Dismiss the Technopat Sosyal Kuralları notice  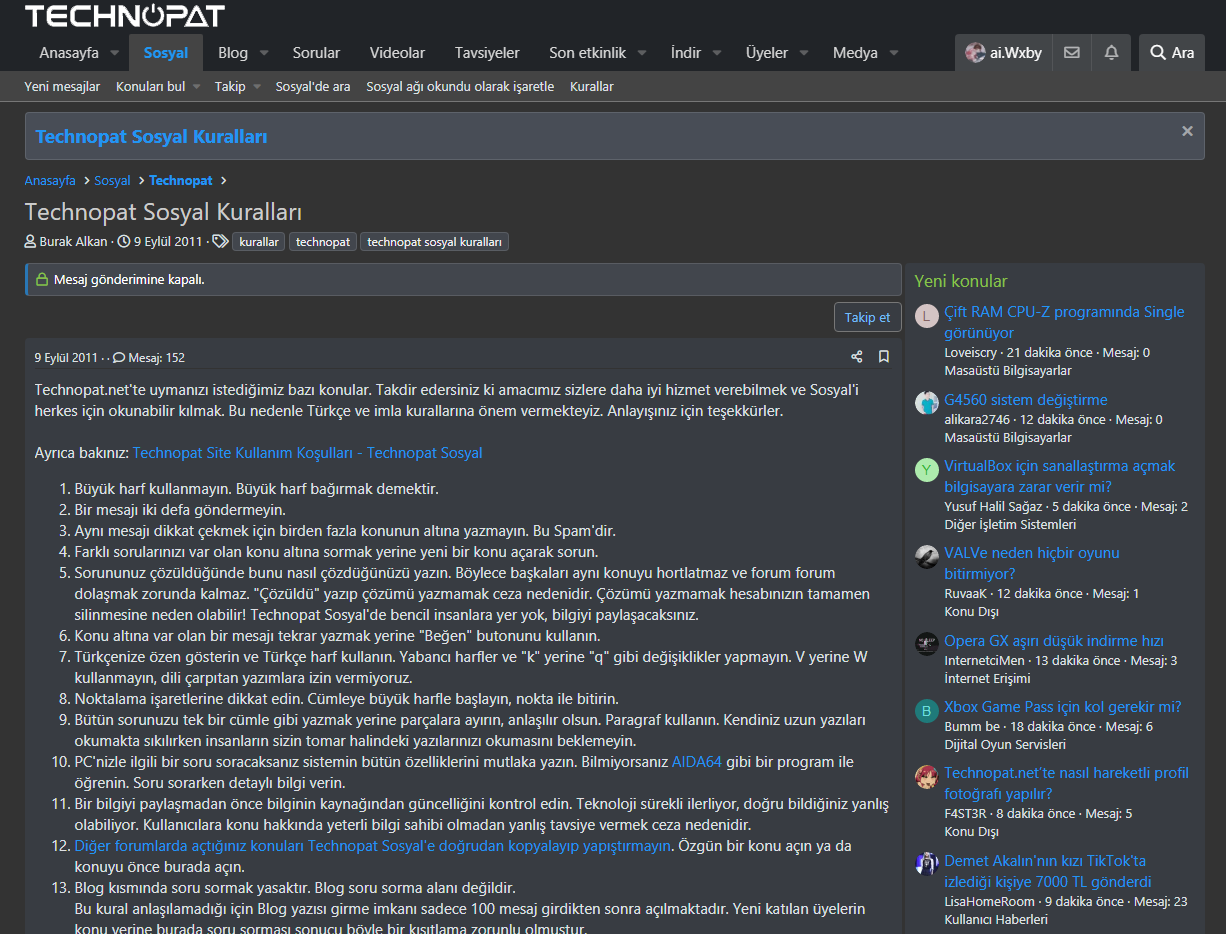(x=1187, y=131)
